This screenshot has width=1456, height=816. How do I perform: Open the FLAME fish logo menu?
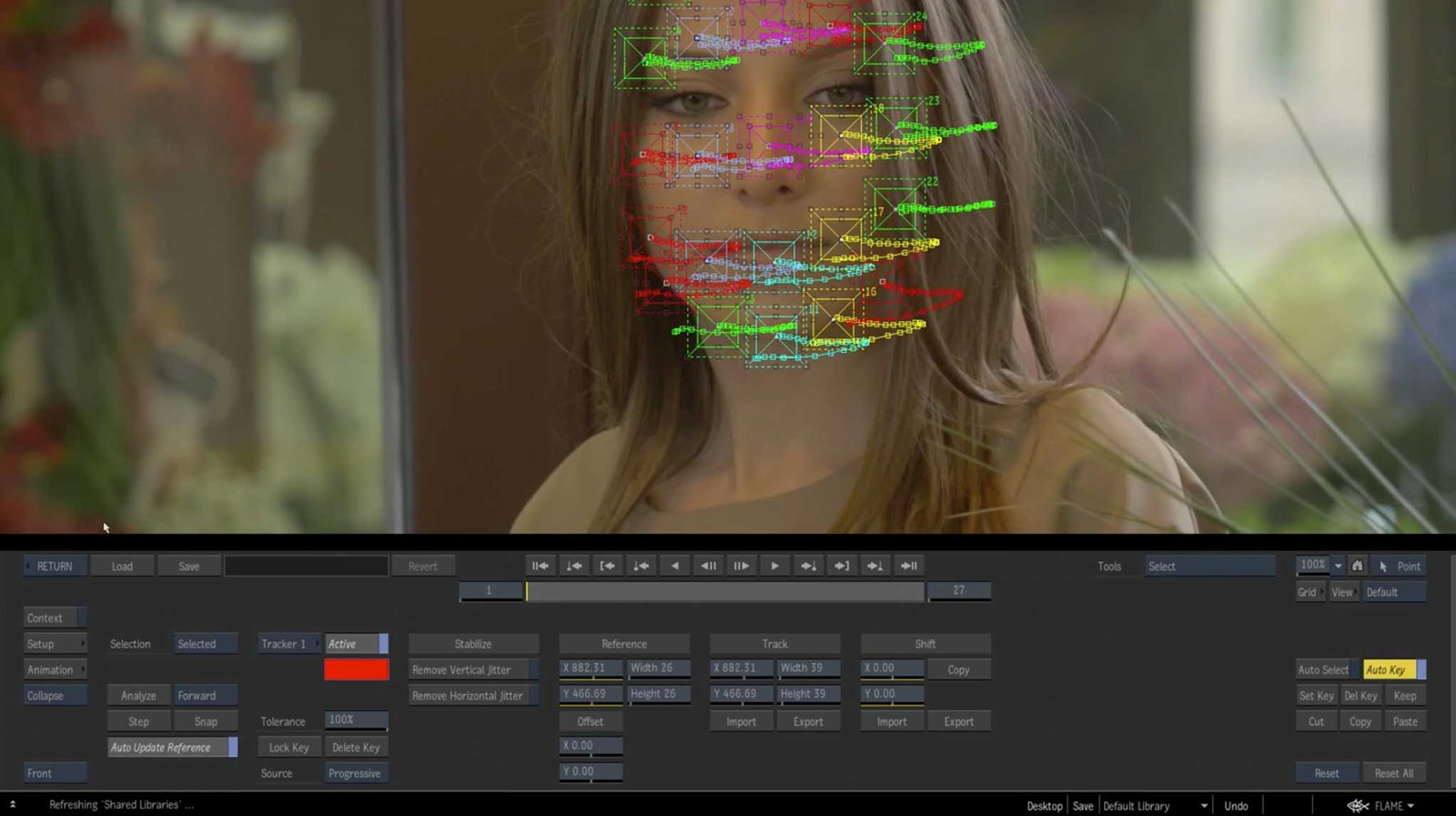pos(1380,806)
